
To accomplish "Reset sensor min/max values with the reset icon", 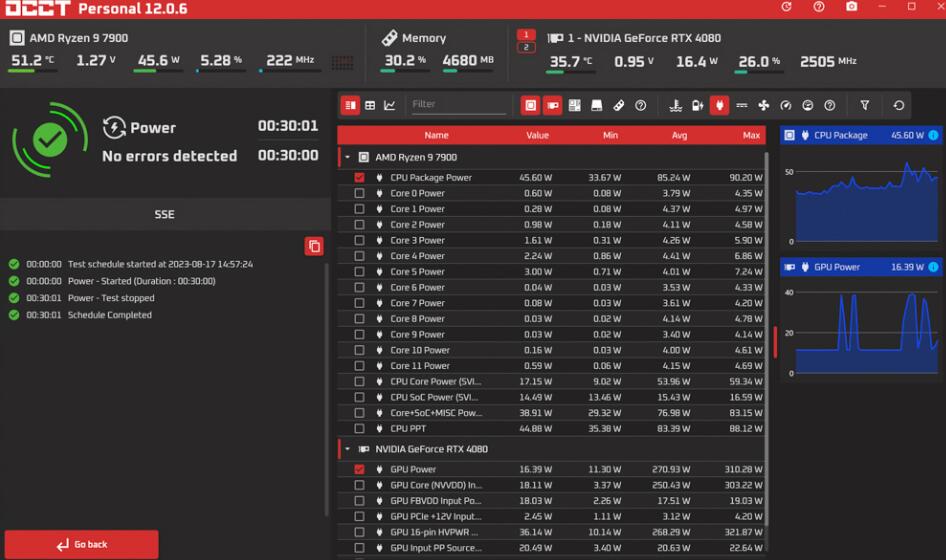I will click(x=898, y=105).
